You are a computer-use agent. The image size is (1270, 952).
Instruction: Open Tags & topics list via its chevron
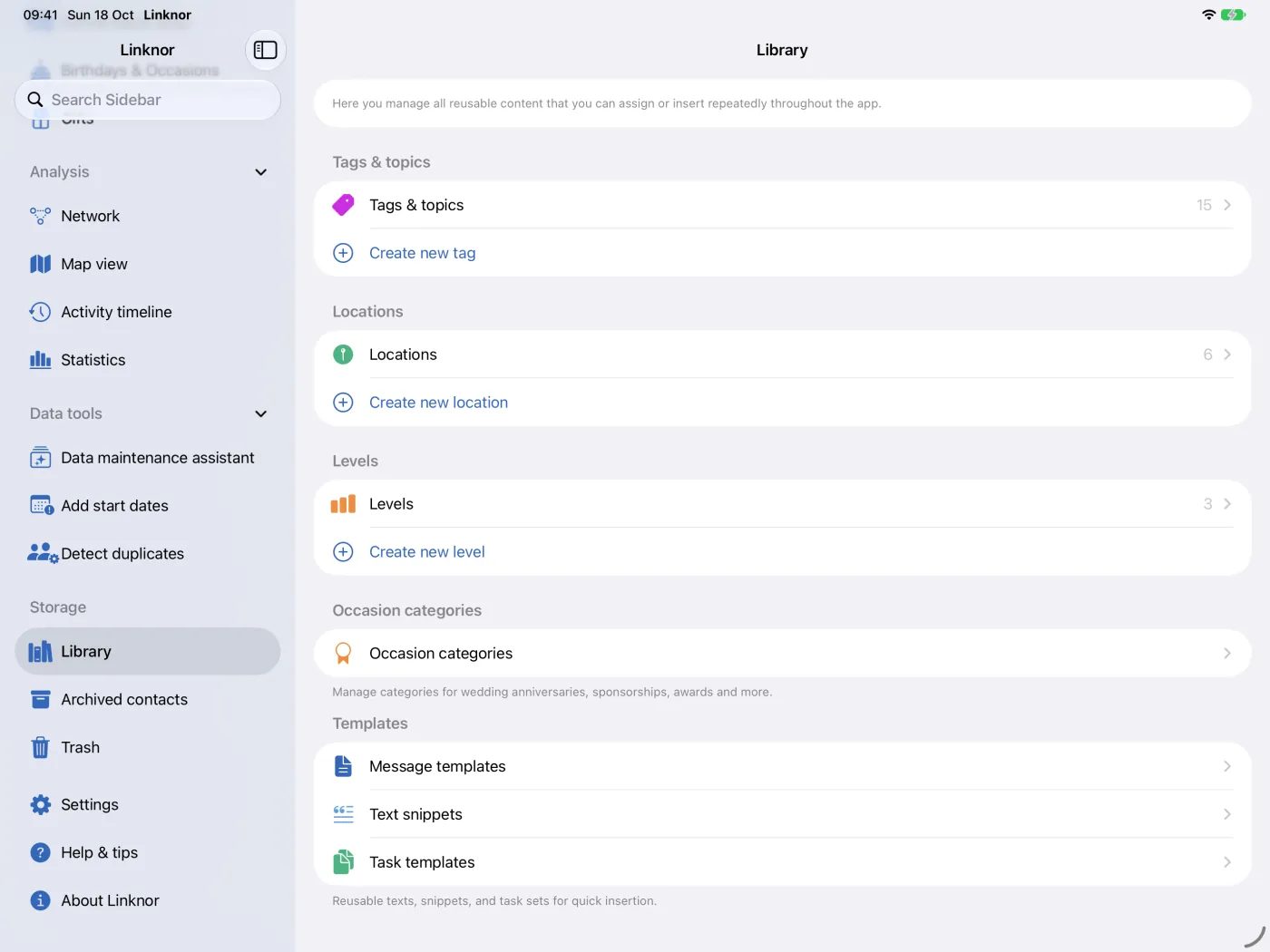pos(1226,205)
